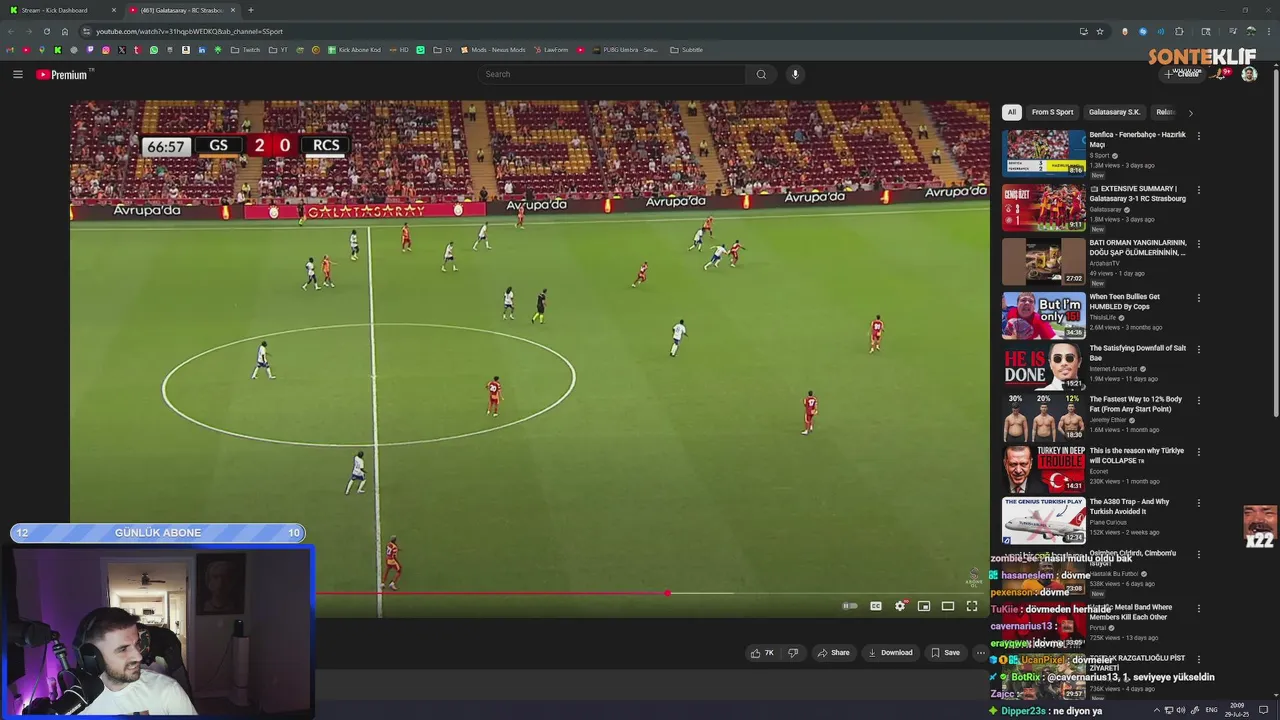Screen dimensions: 1280x720
Task: Open a new browser tab with plus
Action: (250, 10)
